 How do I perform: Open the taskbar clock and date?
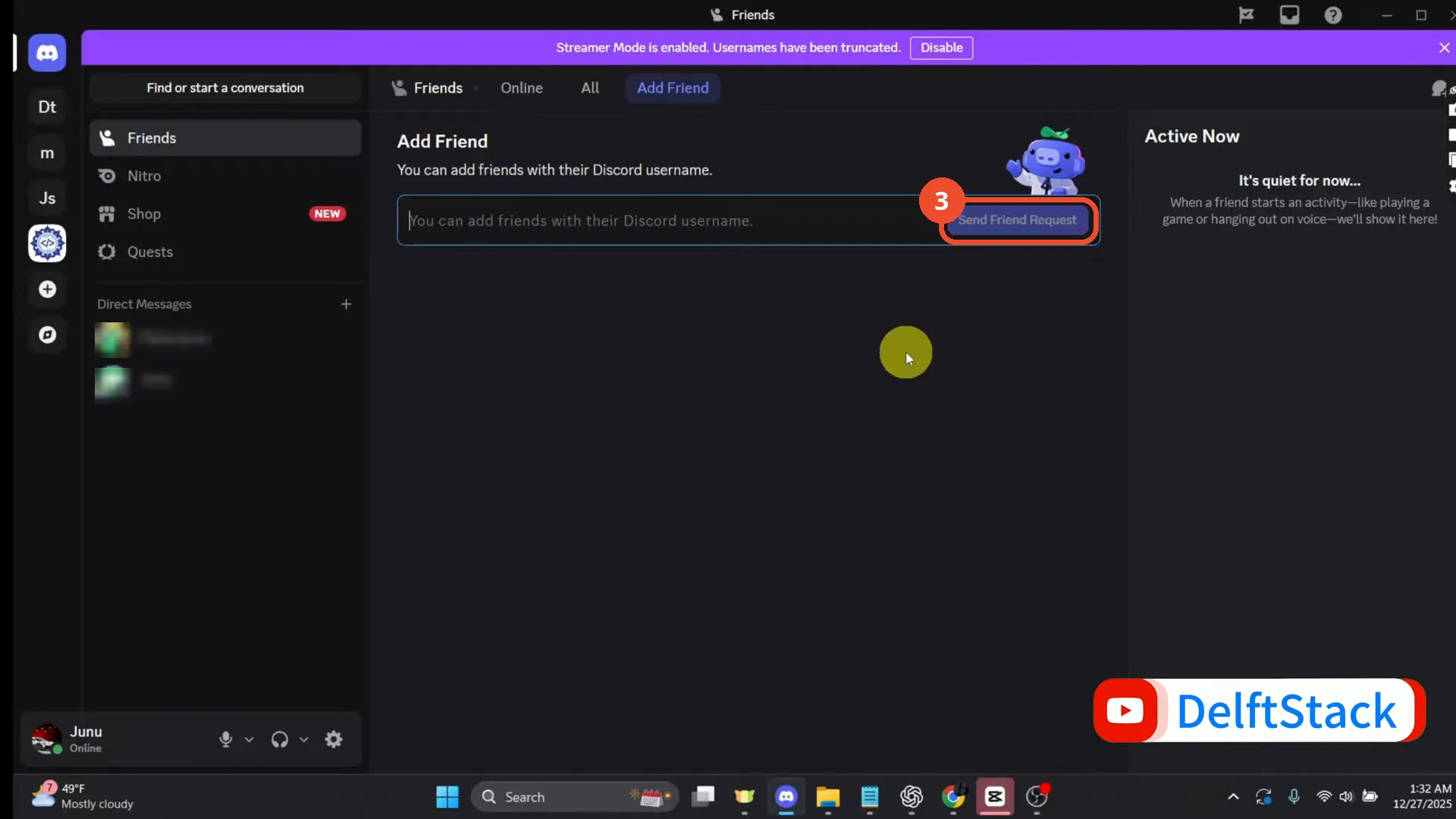1422,796
